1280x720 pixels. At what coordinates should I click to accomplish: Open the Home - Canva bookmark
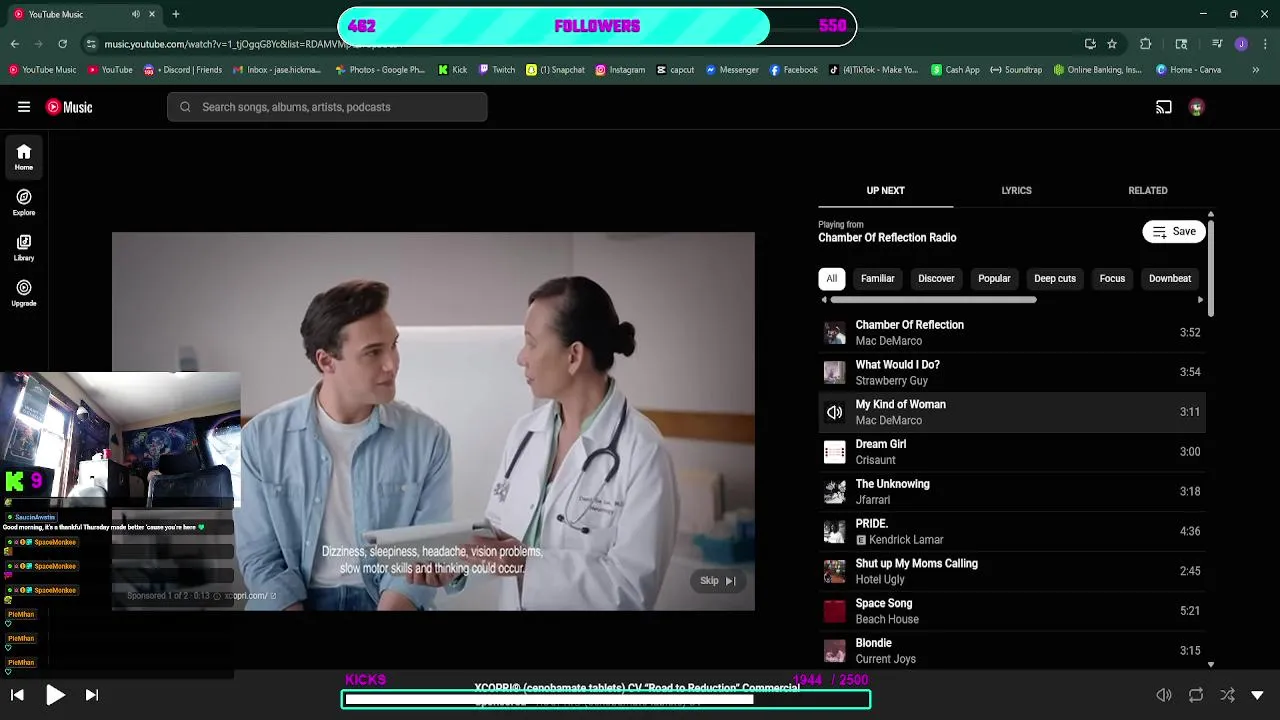(x=1189, y=70)
